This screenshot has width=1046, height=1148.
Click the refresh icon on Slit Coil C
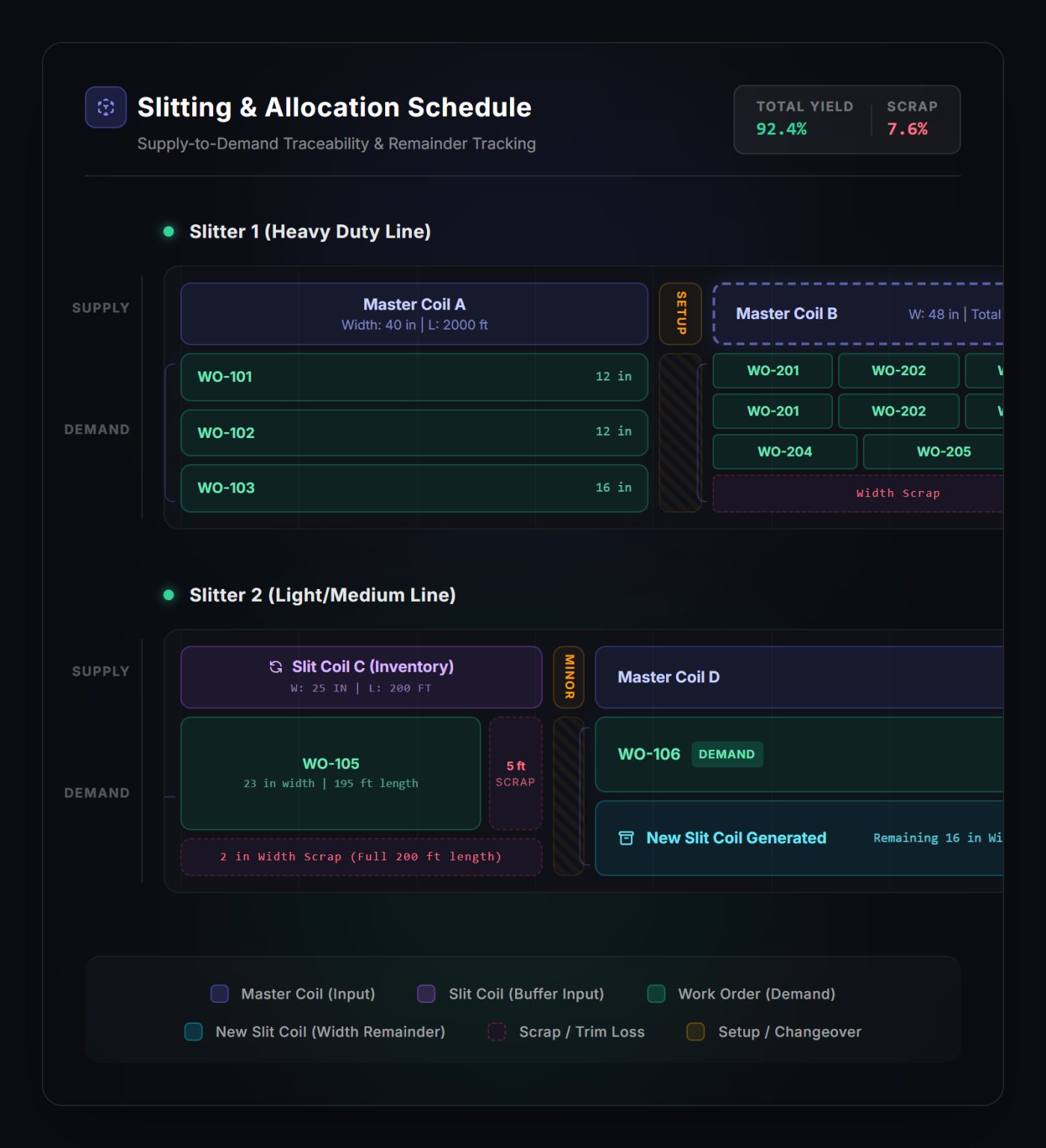(276, 667)
